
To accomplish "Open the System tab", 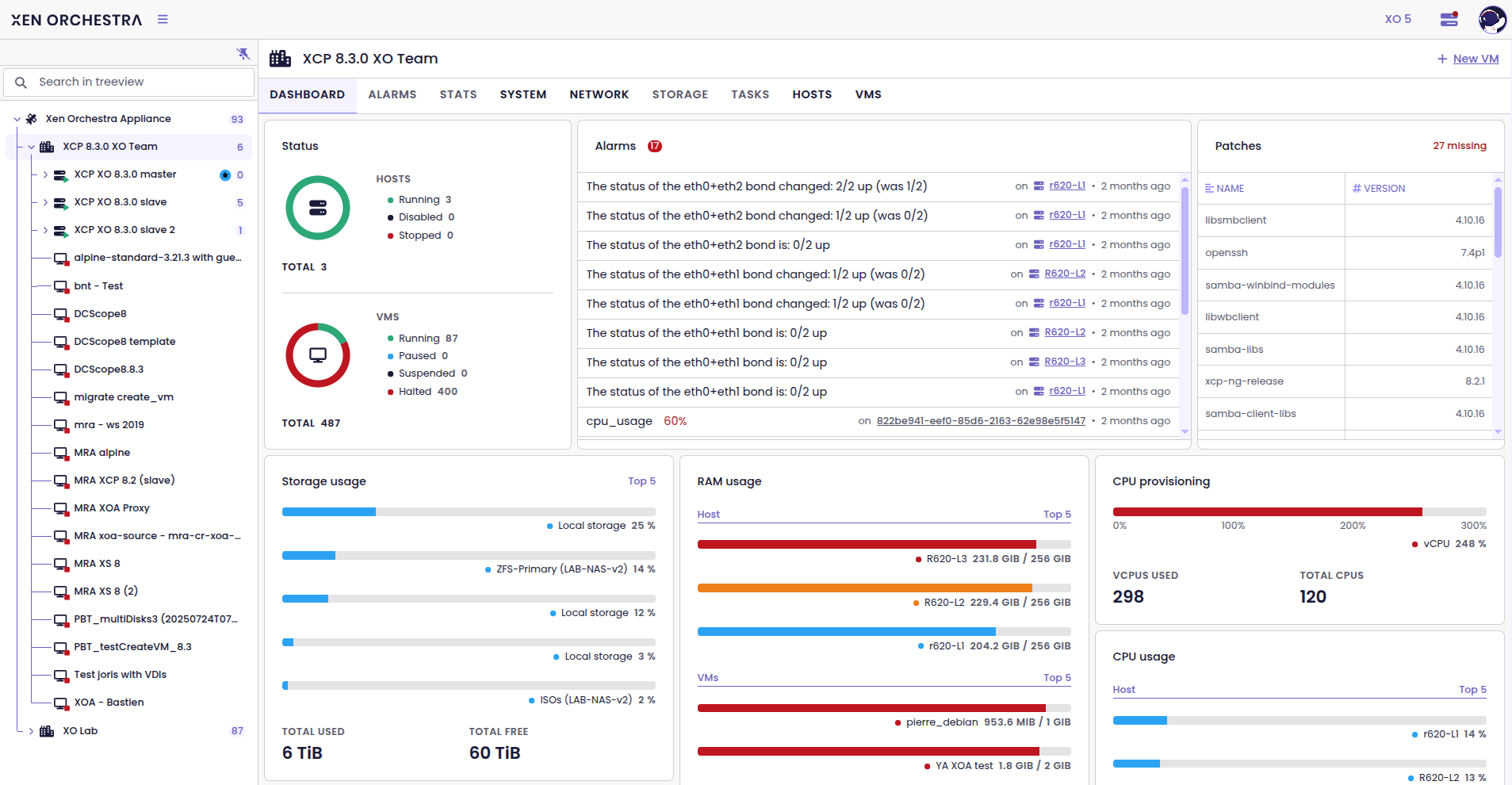I will (523, 94).
